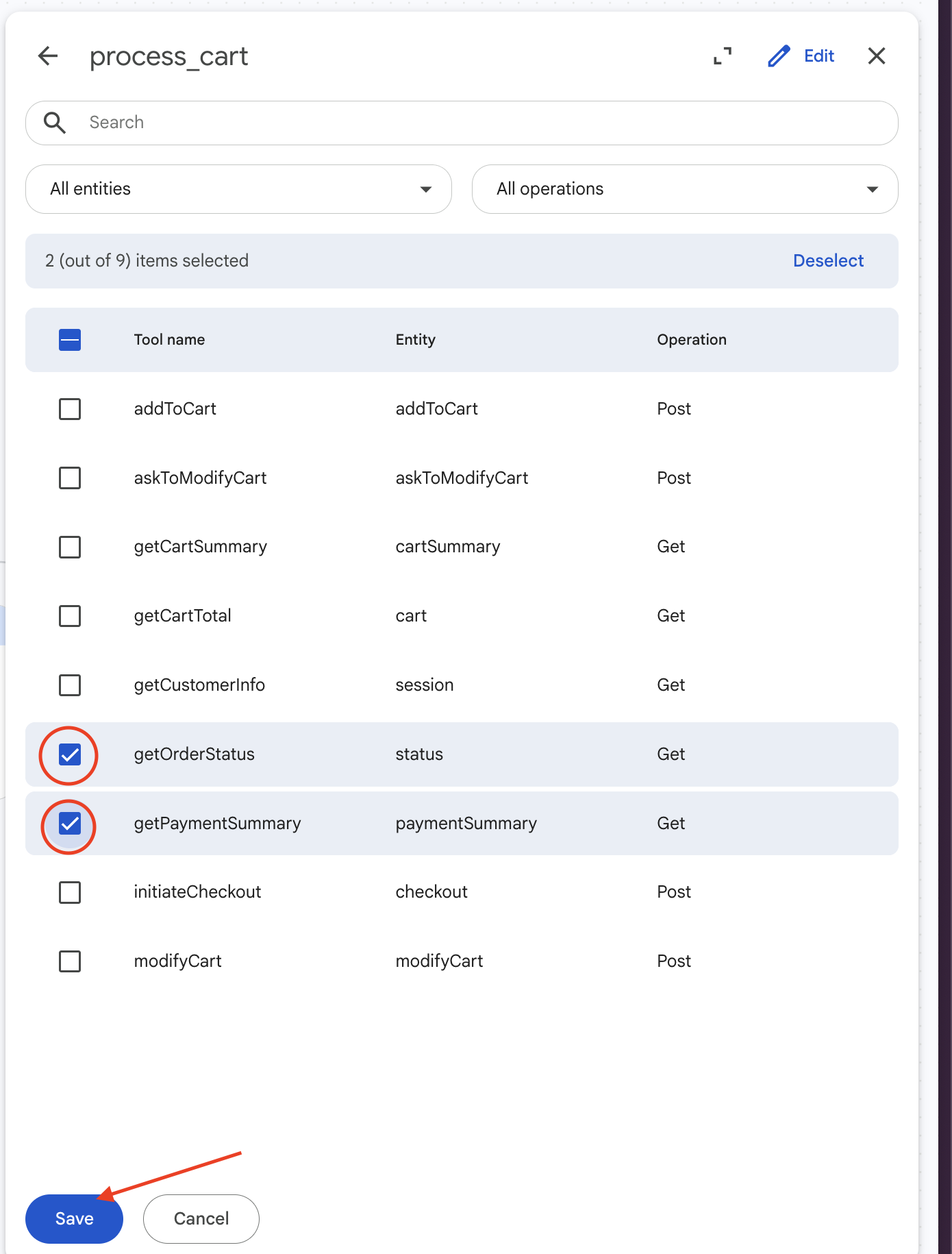Image resolution: width=952 pixels, height=1254 pixels.
Task: Expand the panel to full screen
Action: click(x=723, y=56)
